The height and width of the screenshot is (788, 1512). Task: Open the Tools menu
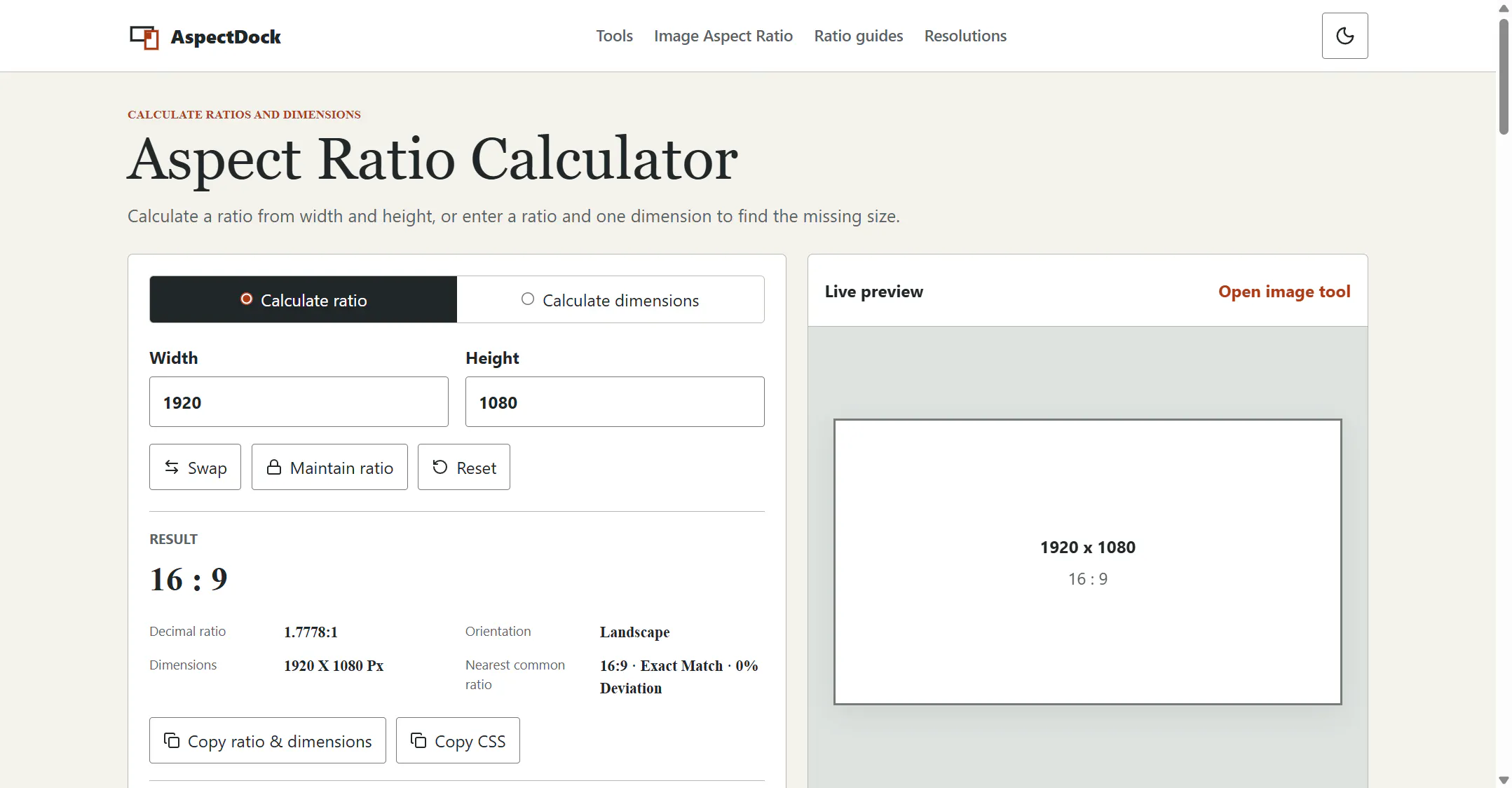[x=614, y=36]
